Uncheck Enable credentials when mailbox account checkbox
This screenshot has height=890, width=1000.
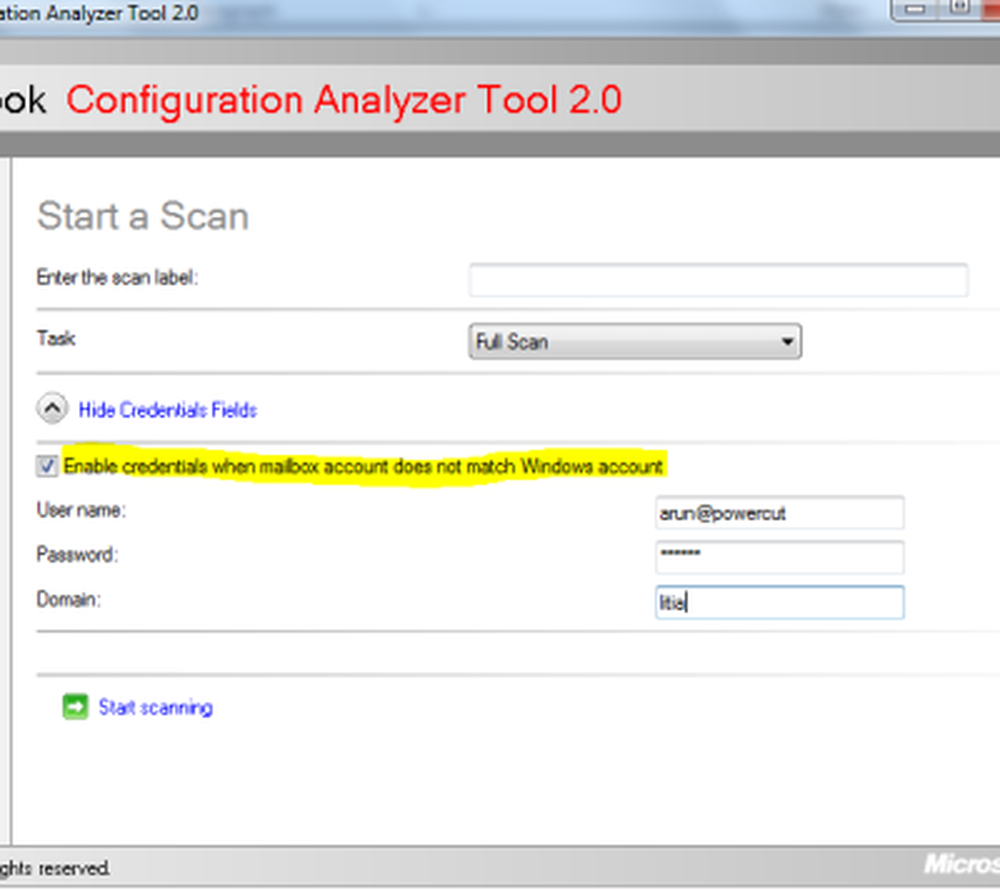47,466
